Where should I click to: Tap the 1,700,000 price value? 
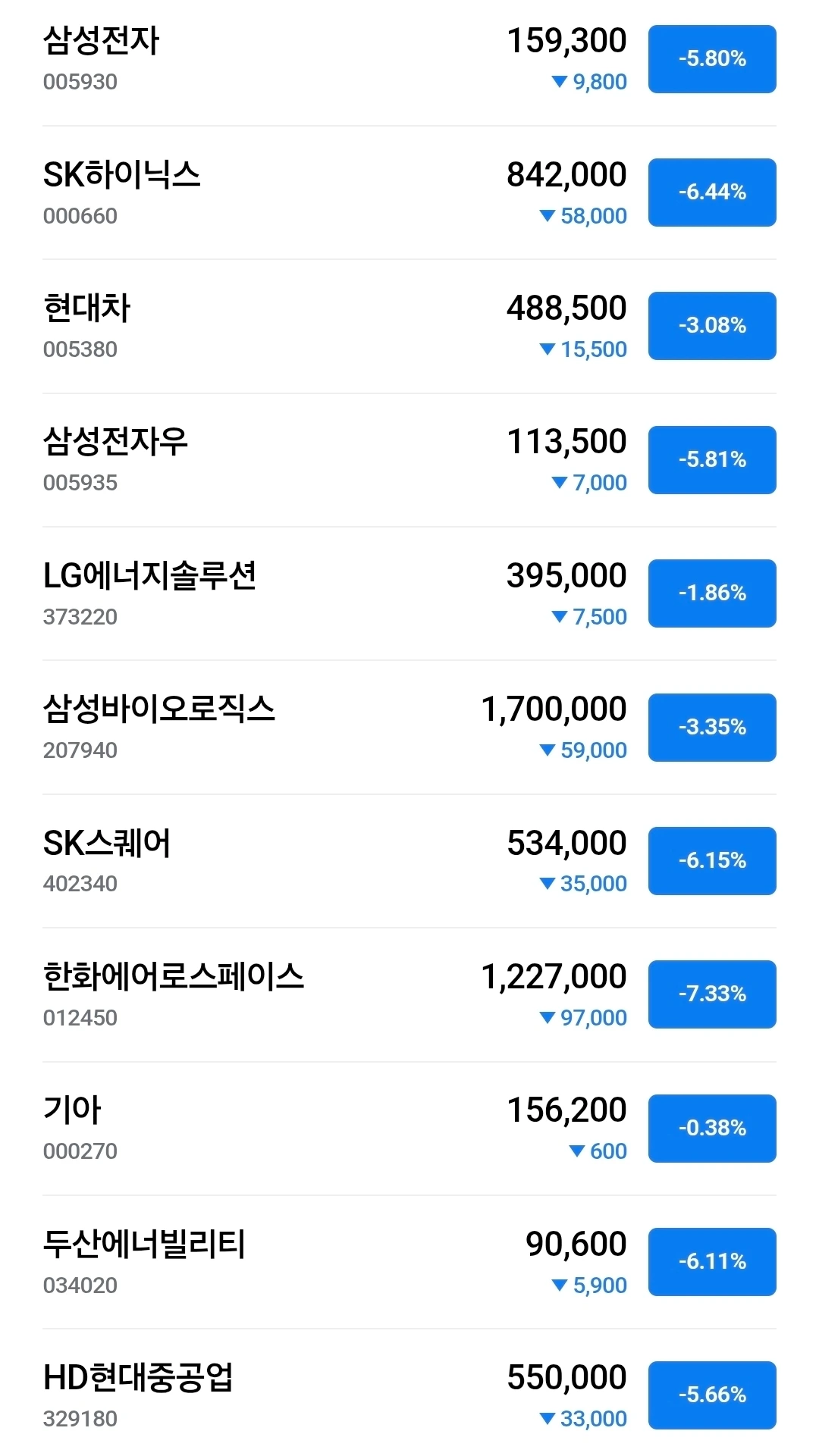[x=554, y=709]
